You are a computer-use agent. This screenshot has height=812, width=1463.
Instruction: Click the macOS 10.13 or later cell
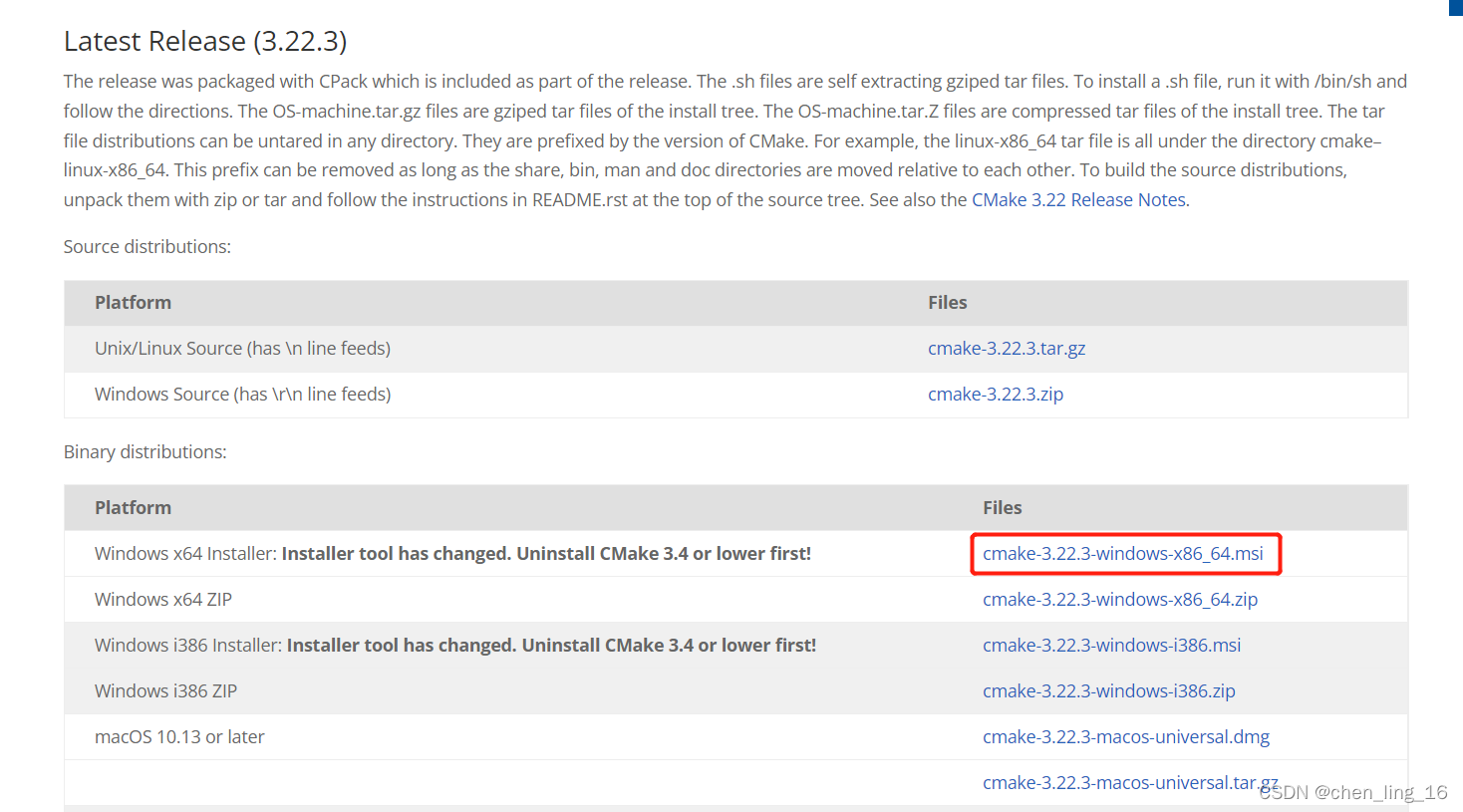(179, 737)
